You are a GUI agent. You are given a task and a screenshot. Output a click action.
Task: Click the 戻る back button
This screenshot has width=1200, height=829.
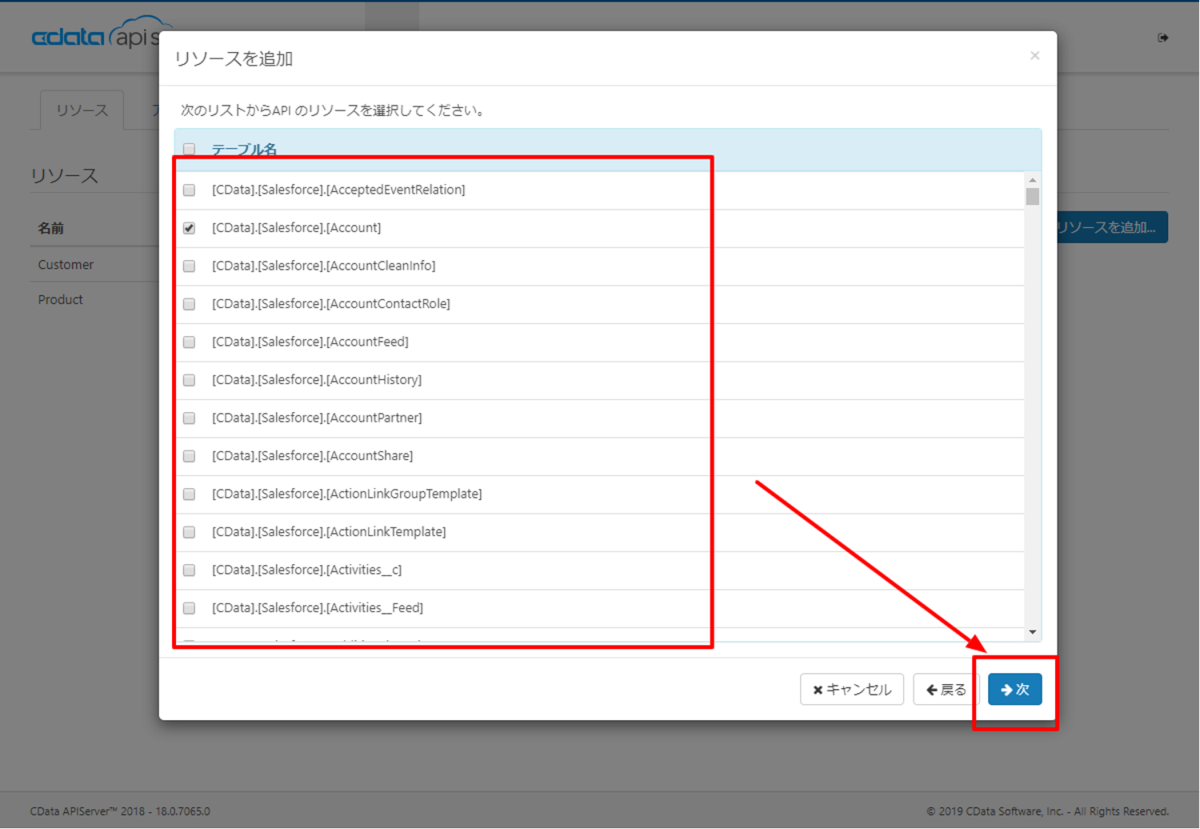[946, 689]
